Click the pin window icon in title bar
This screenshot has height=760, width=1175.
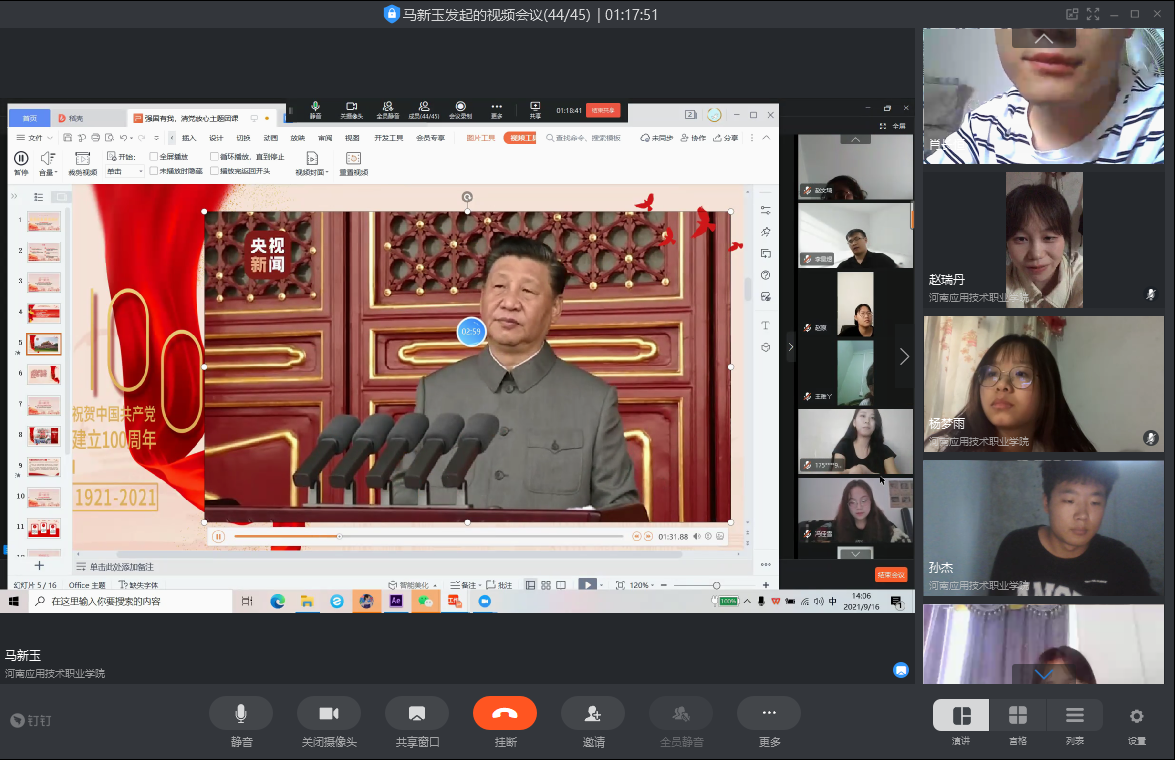tap(1072, 14)
